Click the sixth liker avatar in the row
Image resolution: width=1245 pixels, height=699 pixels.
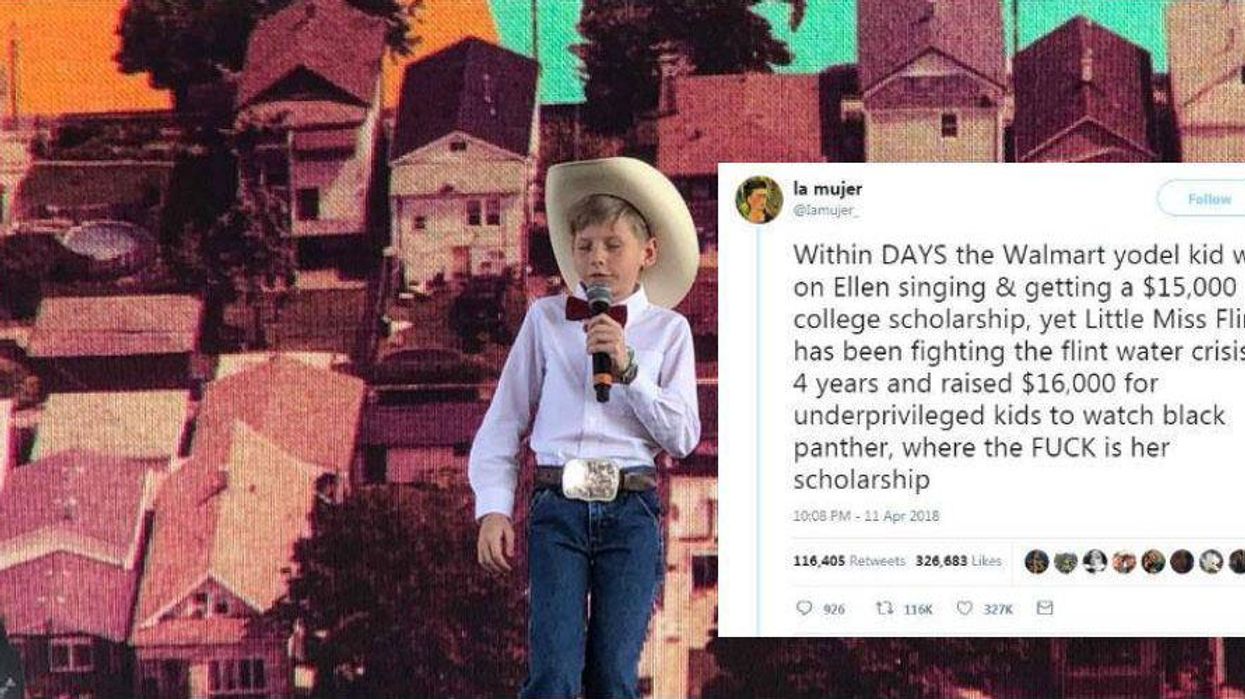pos(1182,561)
